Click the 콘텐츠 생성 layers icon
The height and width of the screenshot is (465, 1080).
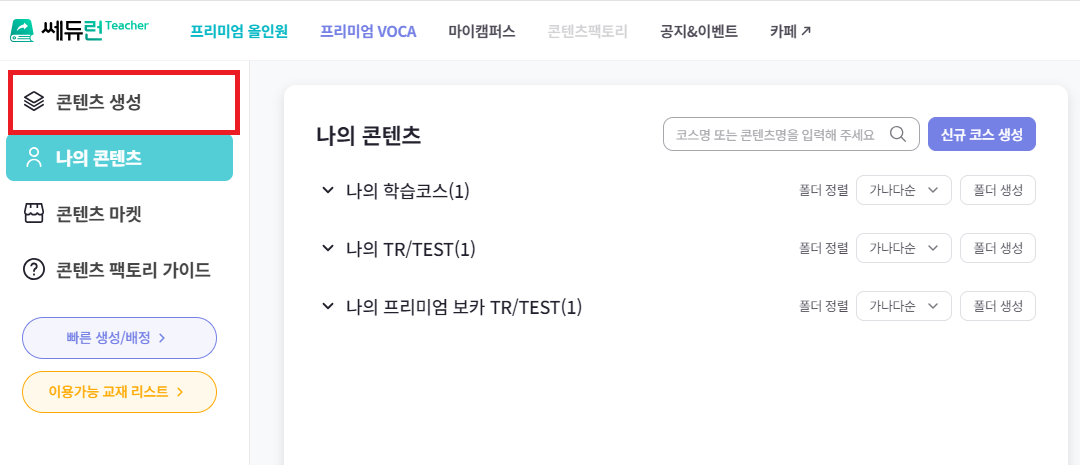34,101
